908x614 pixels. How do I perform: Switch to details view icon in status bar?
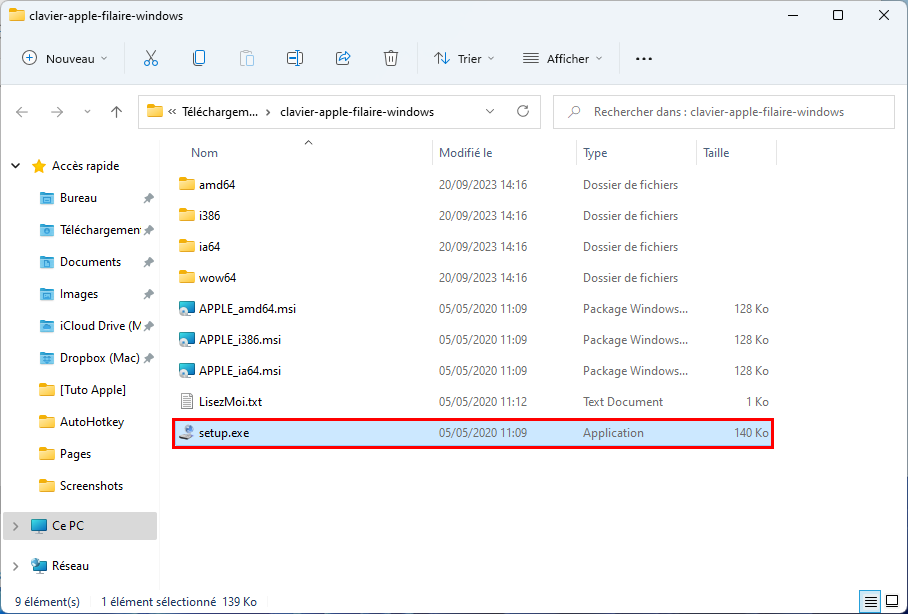(870, 602)
